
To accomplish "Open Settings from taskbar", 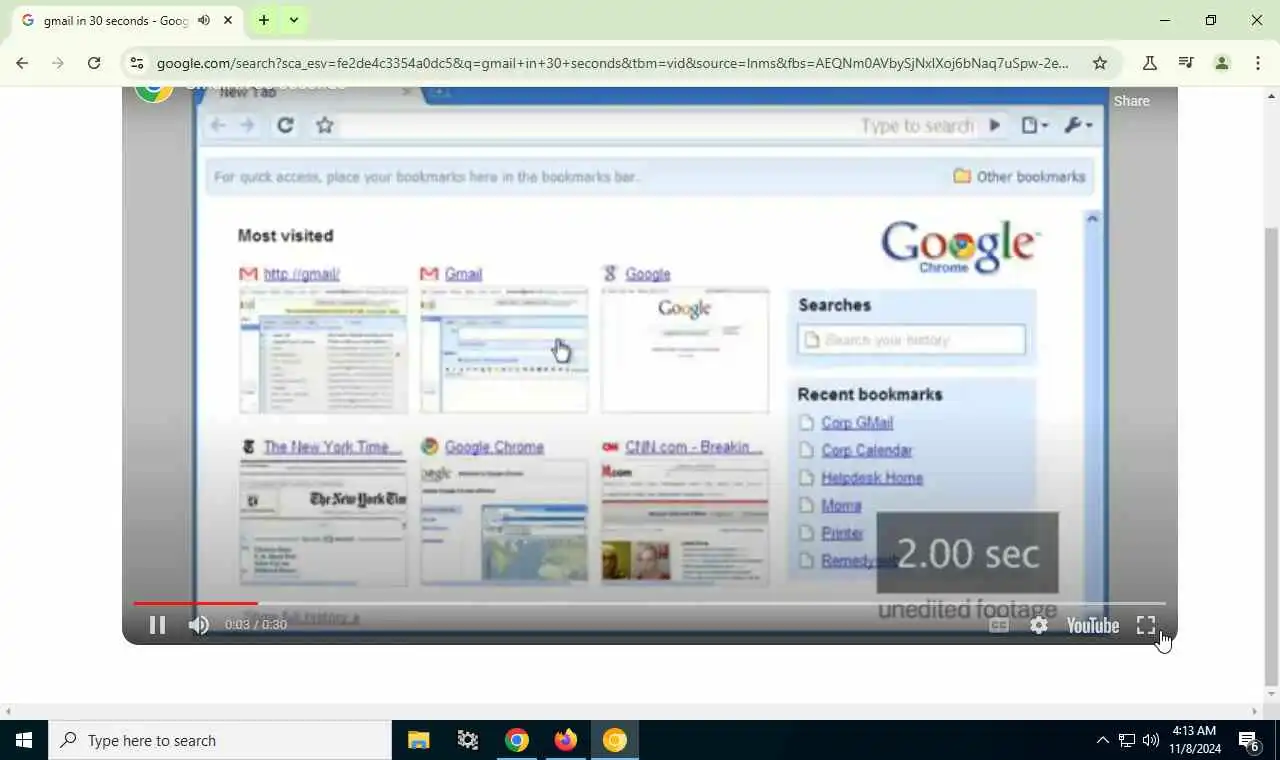I will point(468,740).
